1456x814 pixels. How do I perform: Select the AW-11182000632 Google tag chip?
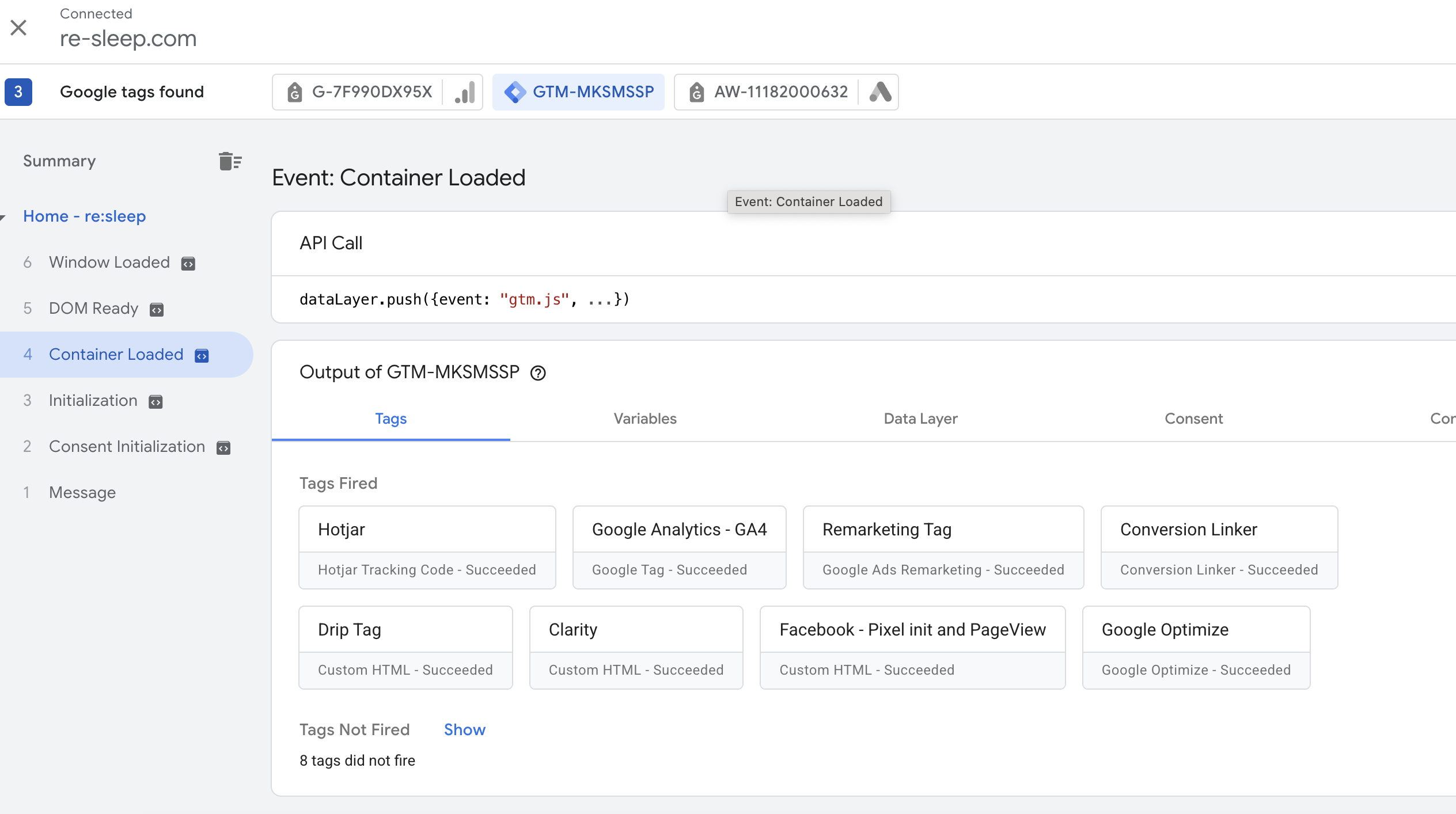786,92
